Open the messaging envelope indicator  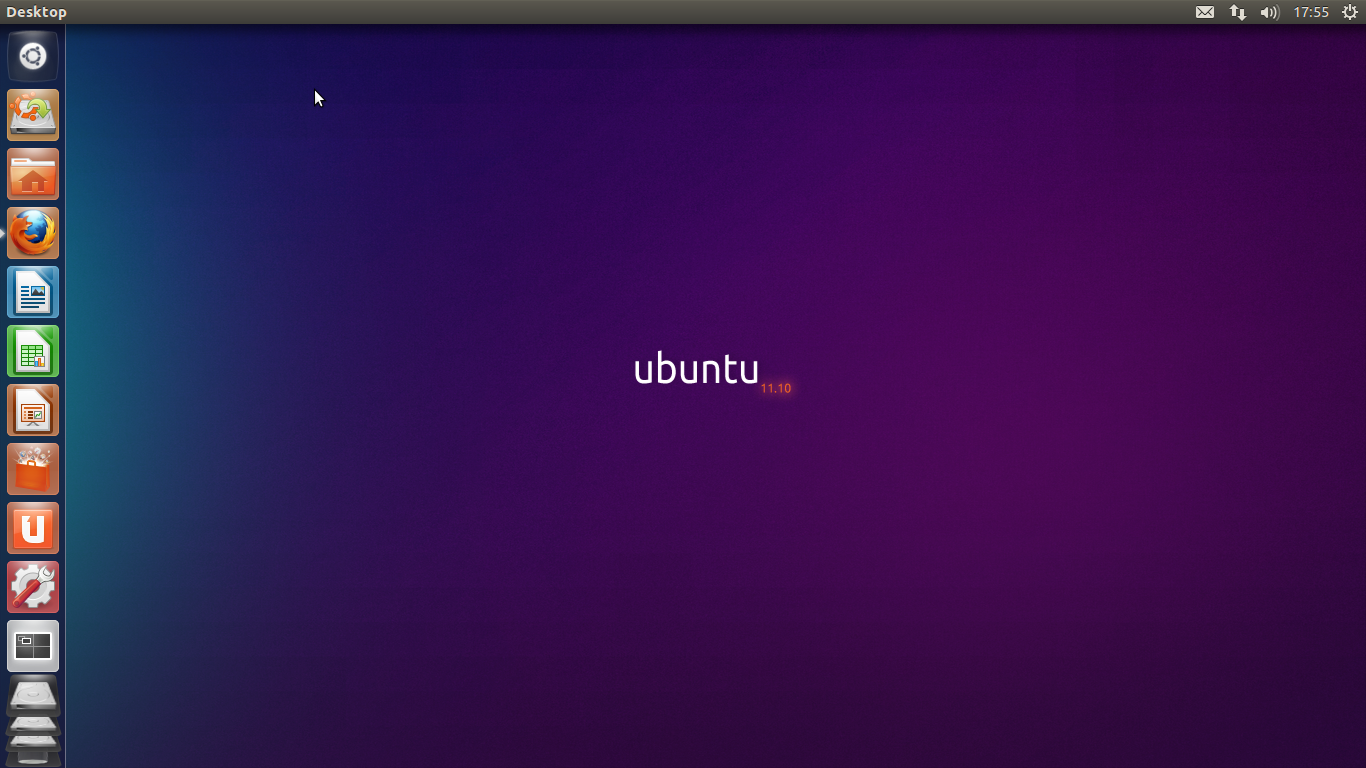click(x=1205, y=12)
